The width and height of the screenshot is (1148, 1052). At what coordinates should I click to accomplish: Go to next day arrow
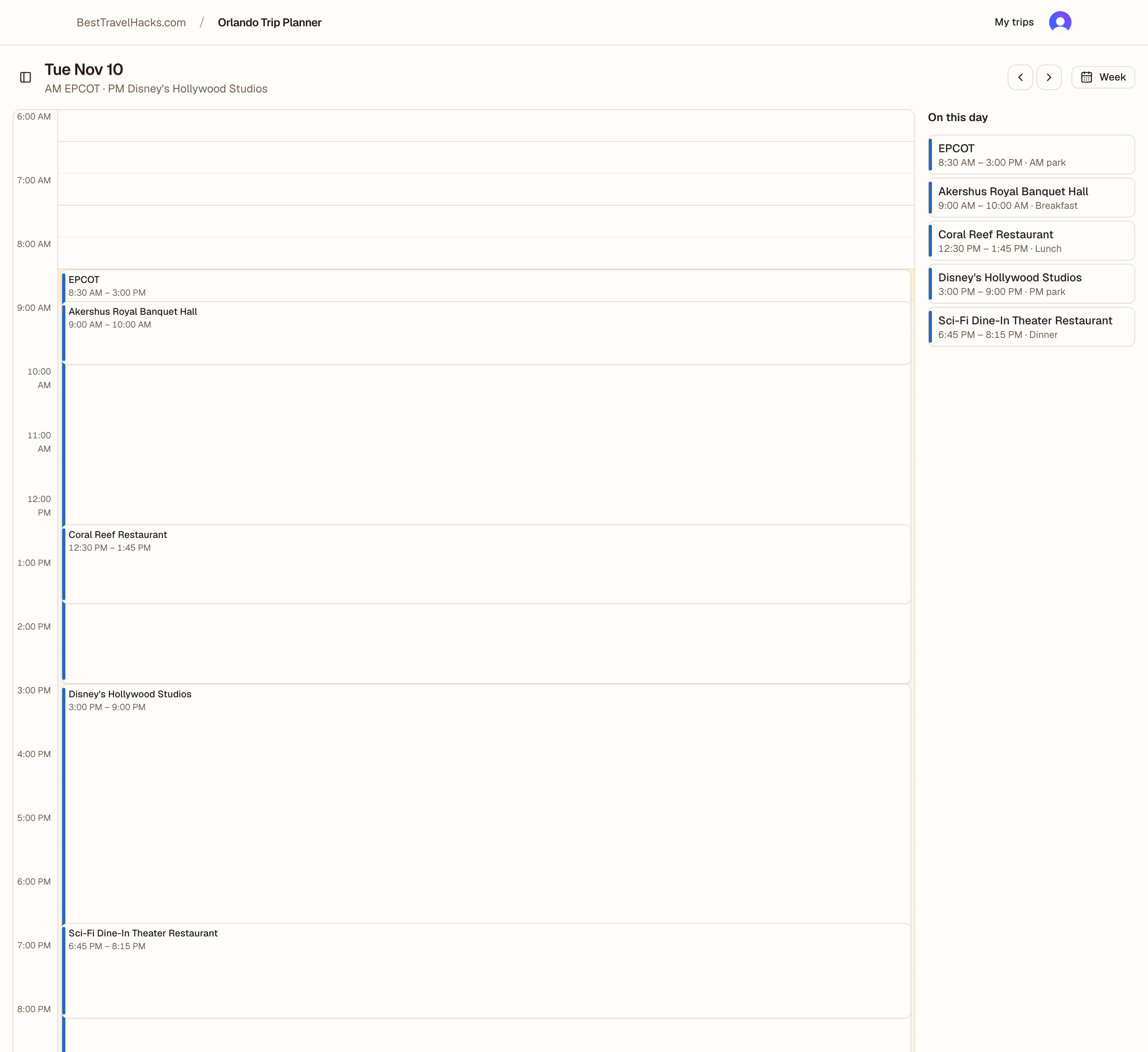(1048, 77)
